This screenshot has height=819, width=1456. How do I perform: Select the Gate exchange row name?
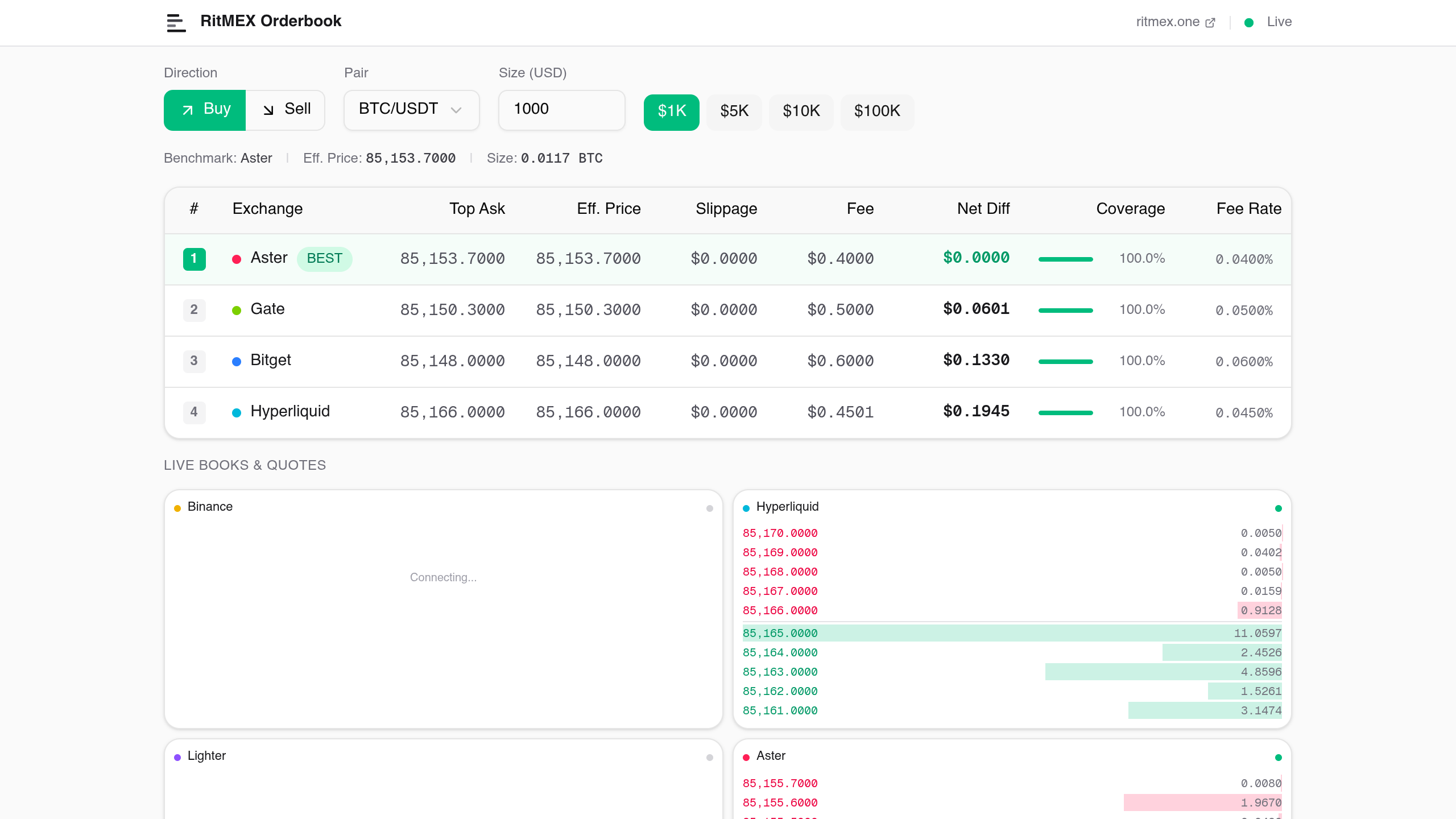point(267,309)
